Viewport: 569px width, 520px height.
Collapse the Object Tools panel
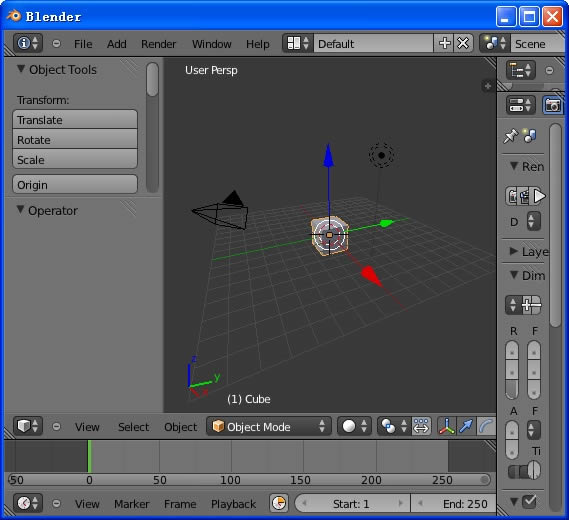21,69
